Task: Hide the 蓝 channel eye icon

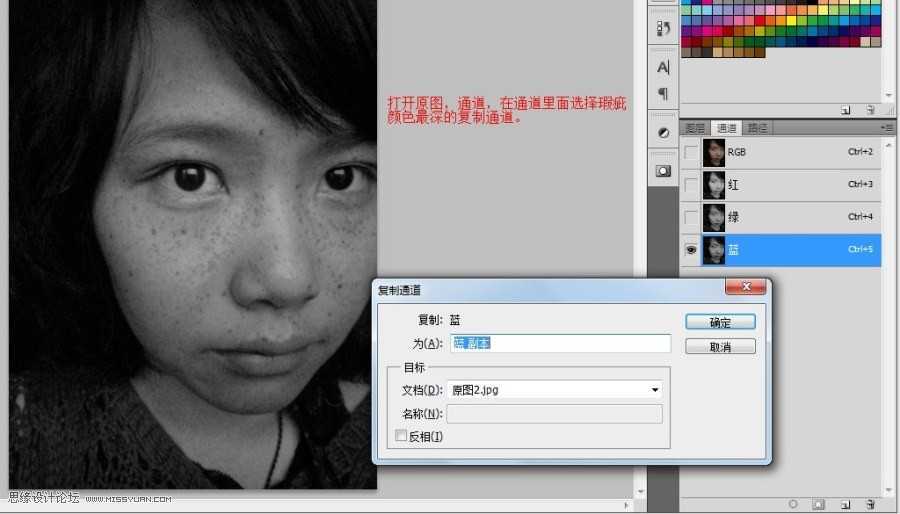Action: 691,250
